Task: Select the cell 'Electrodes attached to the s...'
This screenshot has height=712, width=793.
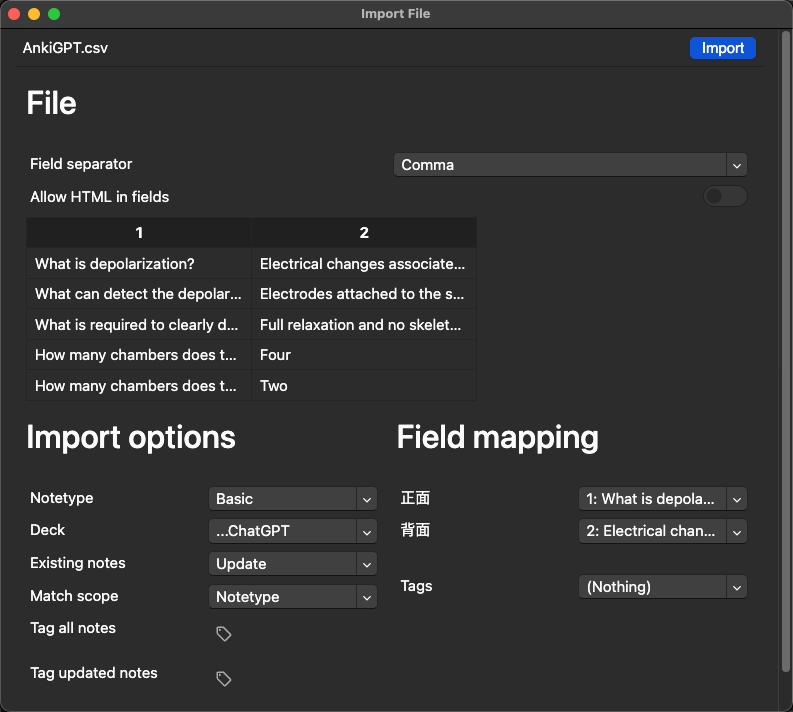Action: 364,294
